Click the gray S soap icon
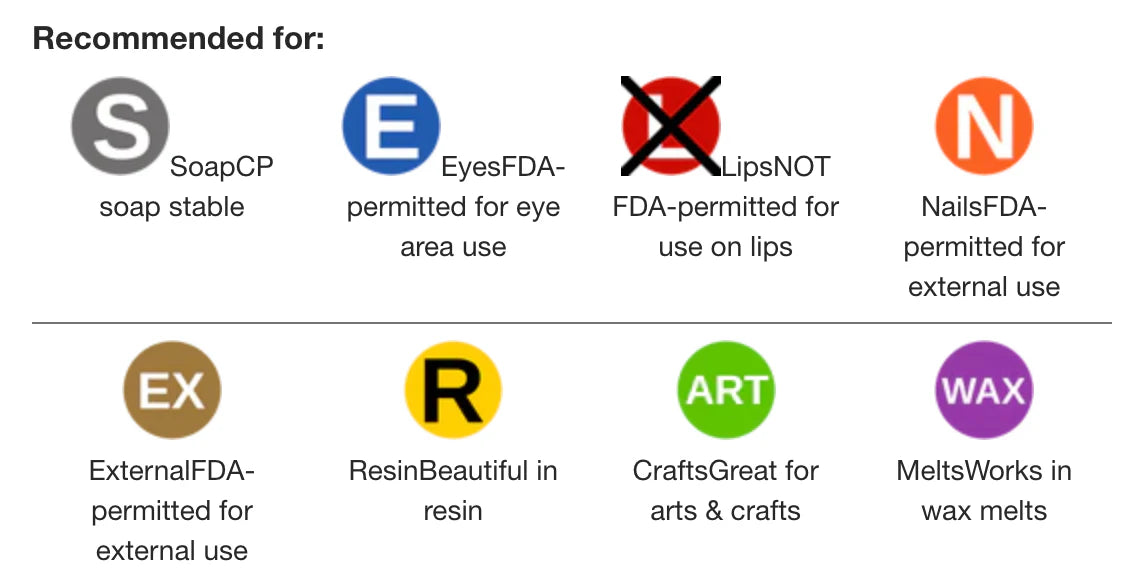This screenshot has width=1124, height=584. [120, 127]
